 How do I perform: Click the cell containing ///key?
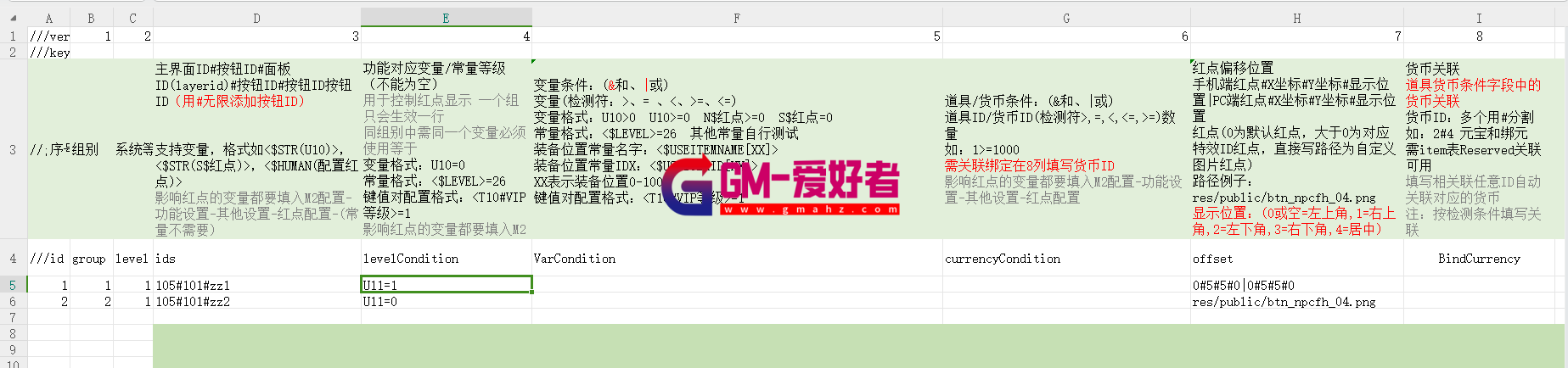point(48,52)
